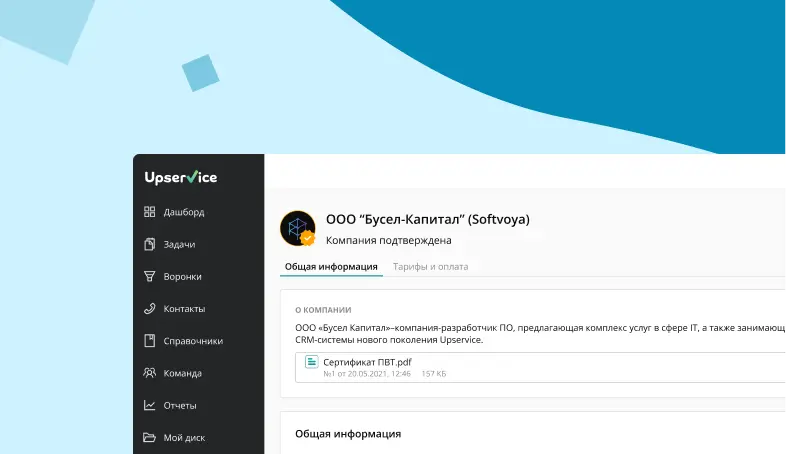Viewport: 786px width, 454px height.
Task: Select Справочники in the sidebar
Action: click(x=193, y=341)
